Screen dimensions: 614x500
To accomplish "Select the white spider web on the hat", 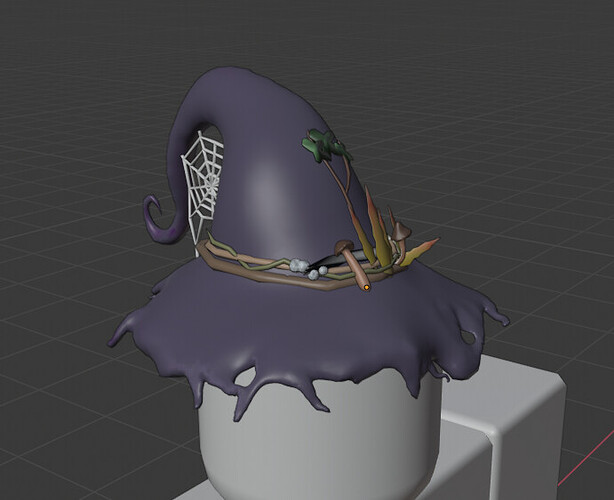I will click(x=202, y=187).
